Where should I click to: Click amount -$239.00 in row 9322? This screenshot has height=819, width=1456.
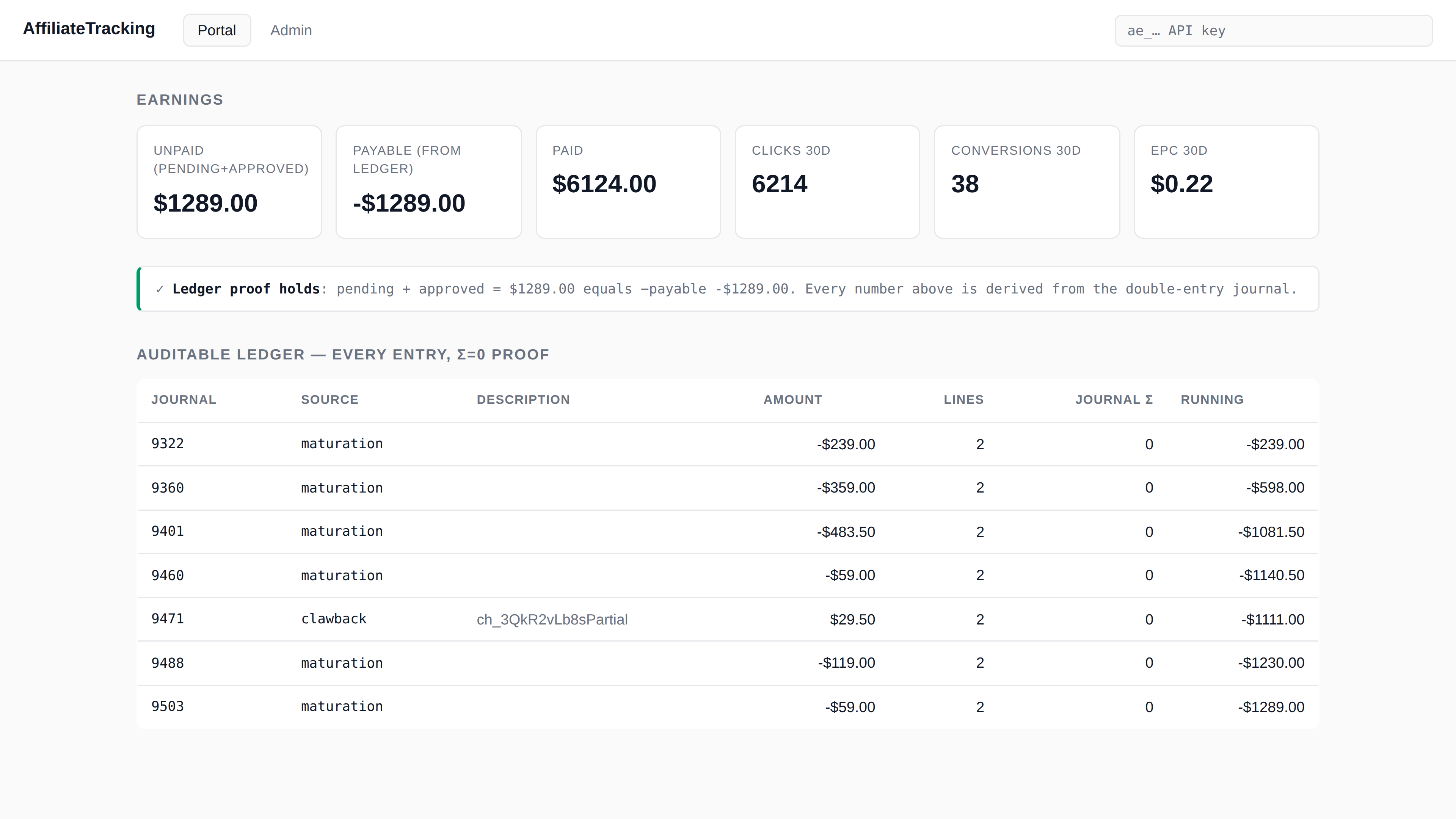point(846,444)
